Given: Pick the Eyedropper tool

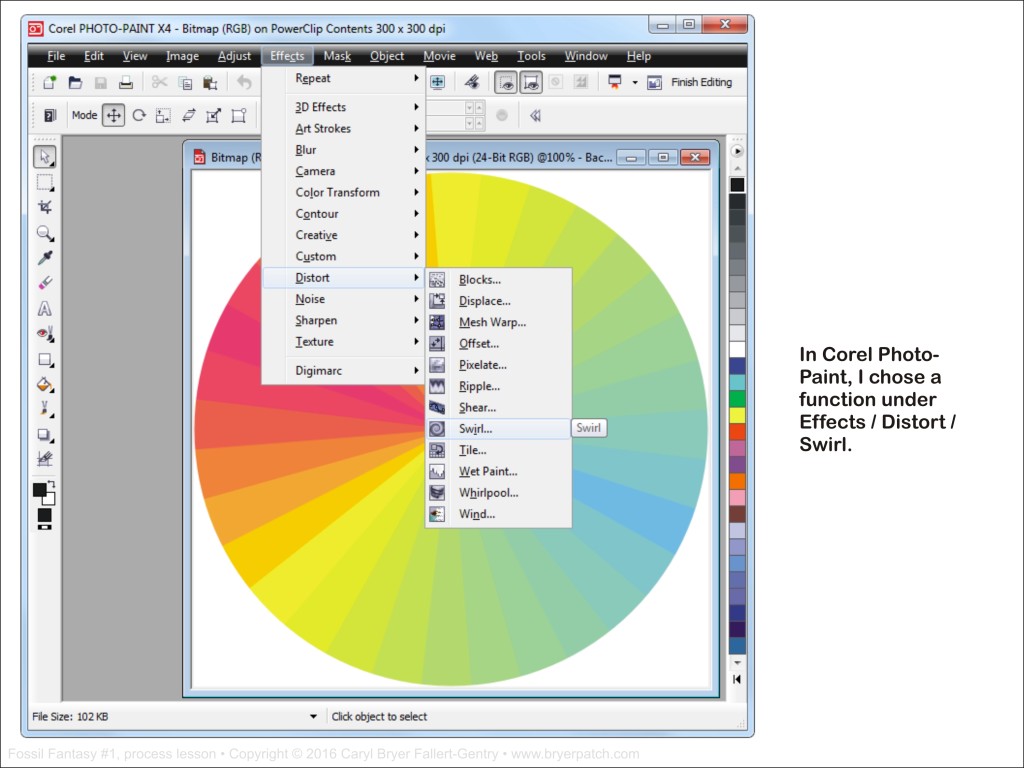Looking at the screenshot, I should point(45,258).
